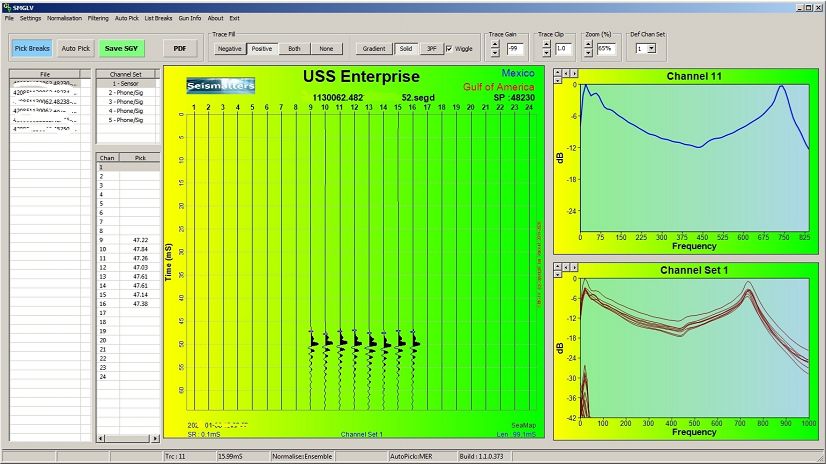
Task: Select Positive trace fill
Action: (x=262, y=48)
